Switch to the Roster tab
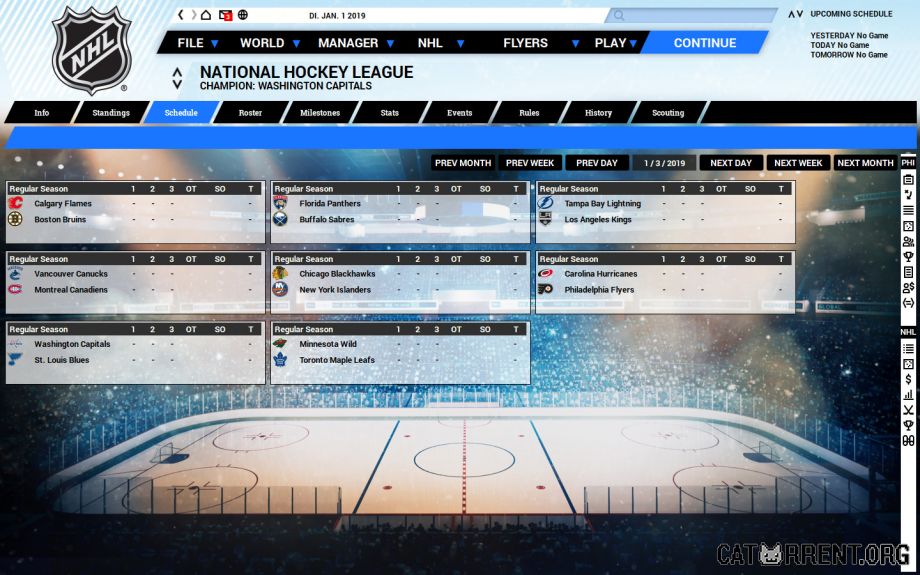920x575 pixels. (251, 113)
